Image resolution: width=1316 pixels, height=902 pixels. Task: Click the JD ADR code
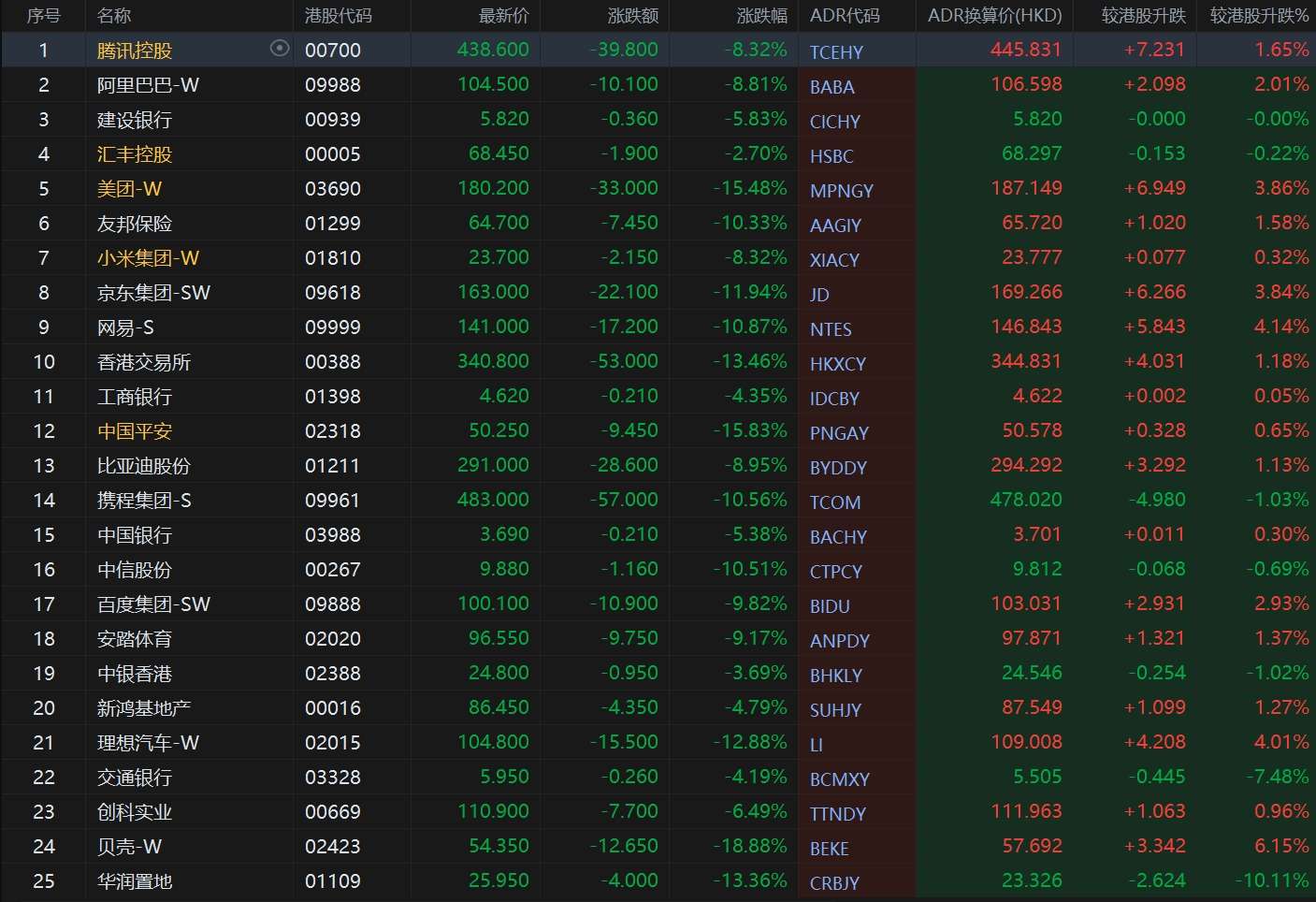tap(819, 295)
